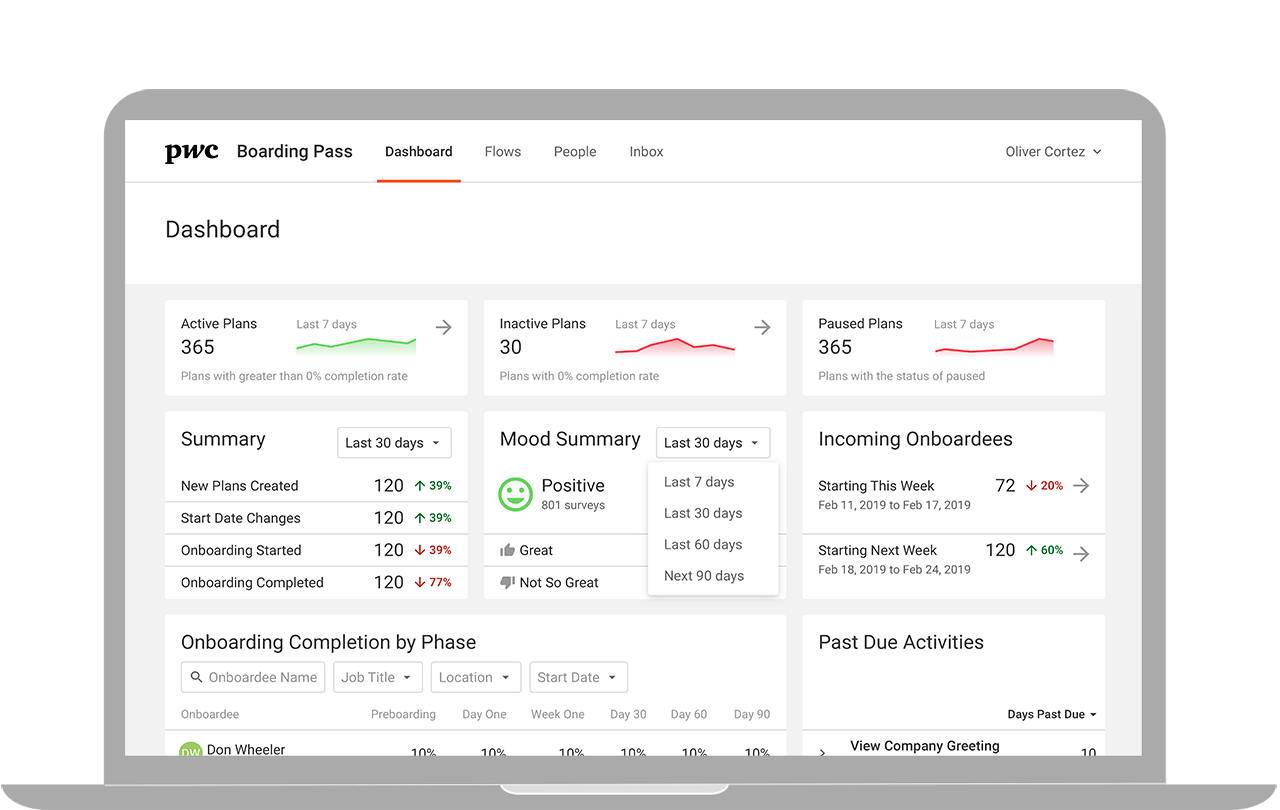Switch to the People tab
1280x810 pixels.
point(575,152)
